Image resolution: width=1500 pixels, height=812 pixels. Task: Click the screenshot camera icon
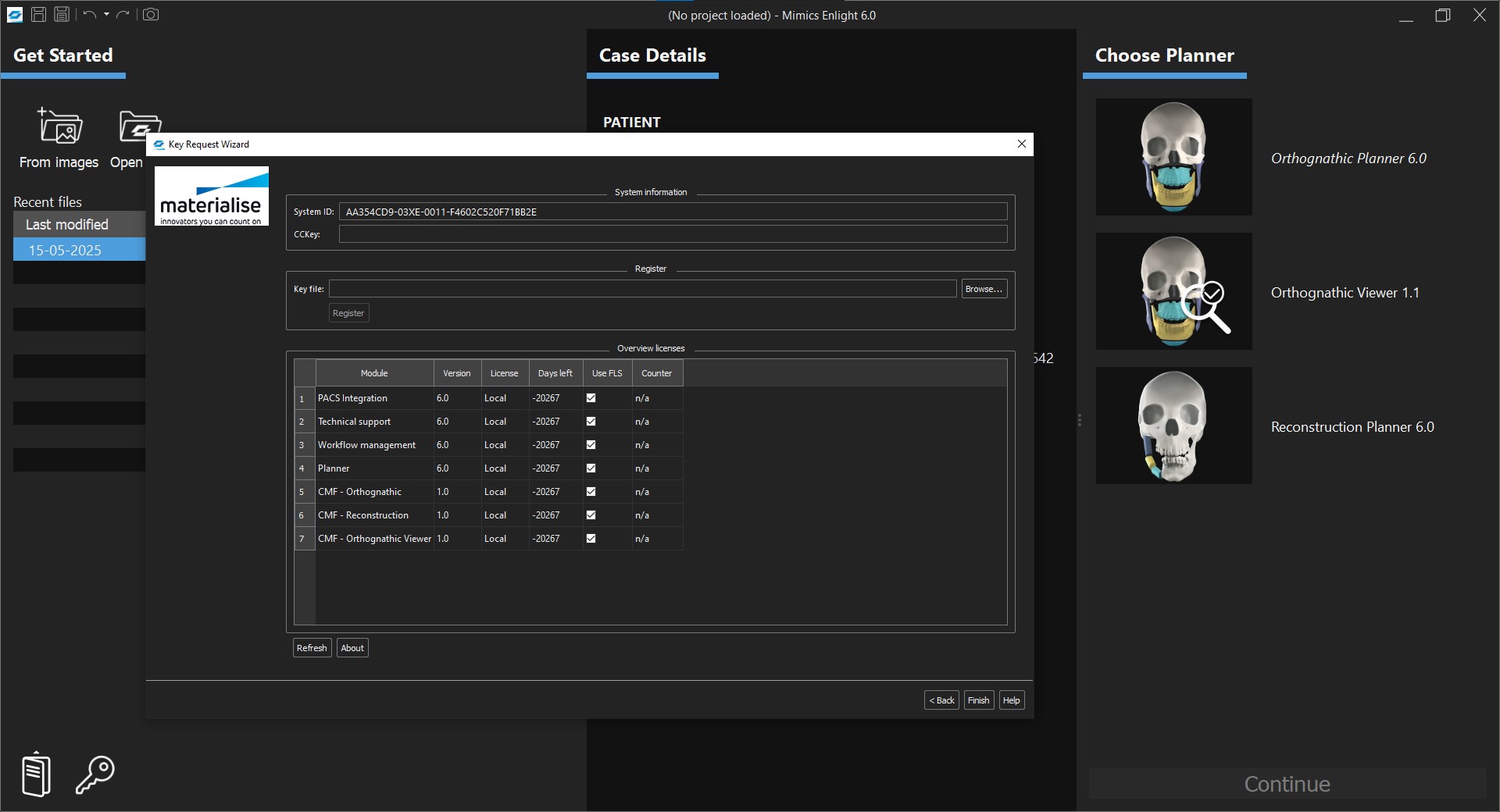click(x=151, y=14)
